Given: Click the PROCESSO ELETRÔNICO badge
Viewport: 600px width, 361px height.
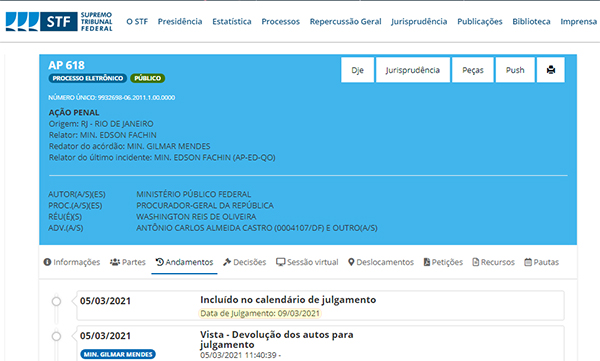Looking at the screenshot, I should click(88, 78).
